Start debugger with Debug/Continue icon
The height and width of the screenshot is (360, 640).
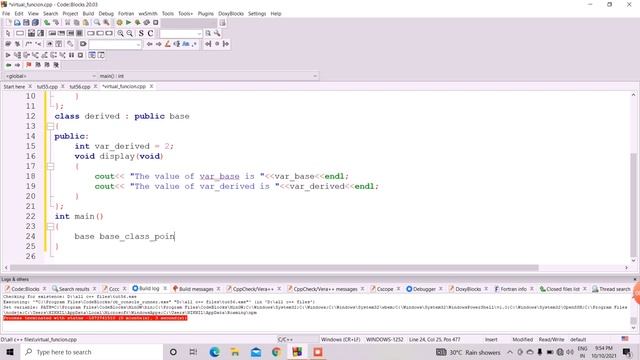pyautogui.click(x=8, y=55)
